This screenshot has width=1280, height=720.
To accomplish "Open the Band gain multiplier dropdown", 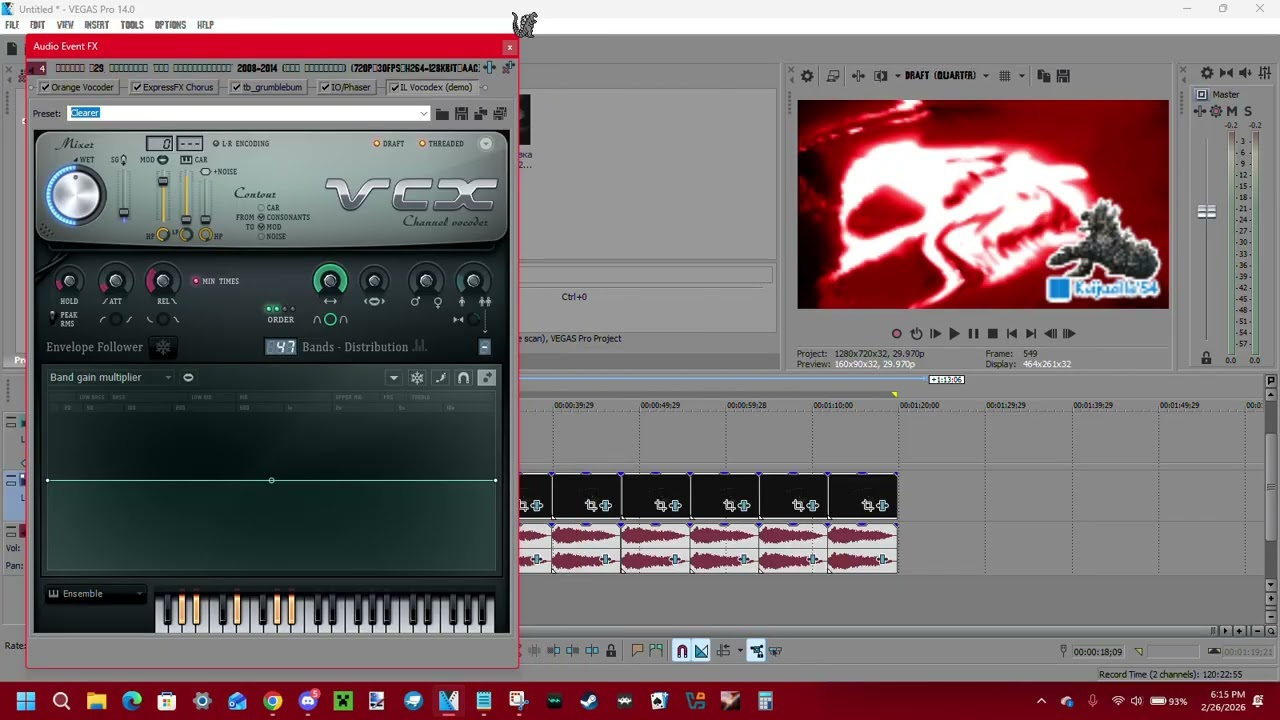I will [168, 377].
